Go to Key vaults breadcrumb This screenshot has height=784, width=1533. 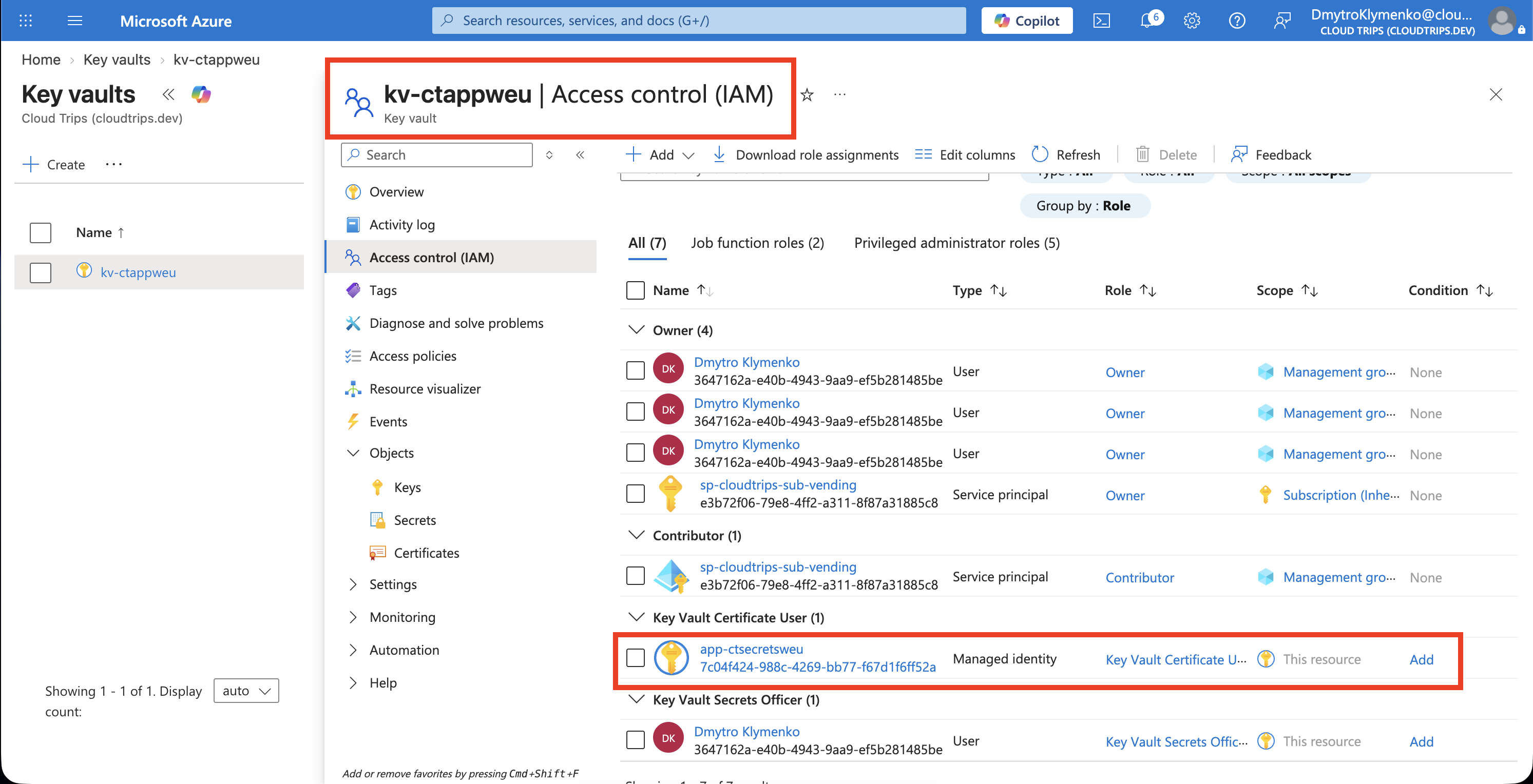(x=117, y=60)
